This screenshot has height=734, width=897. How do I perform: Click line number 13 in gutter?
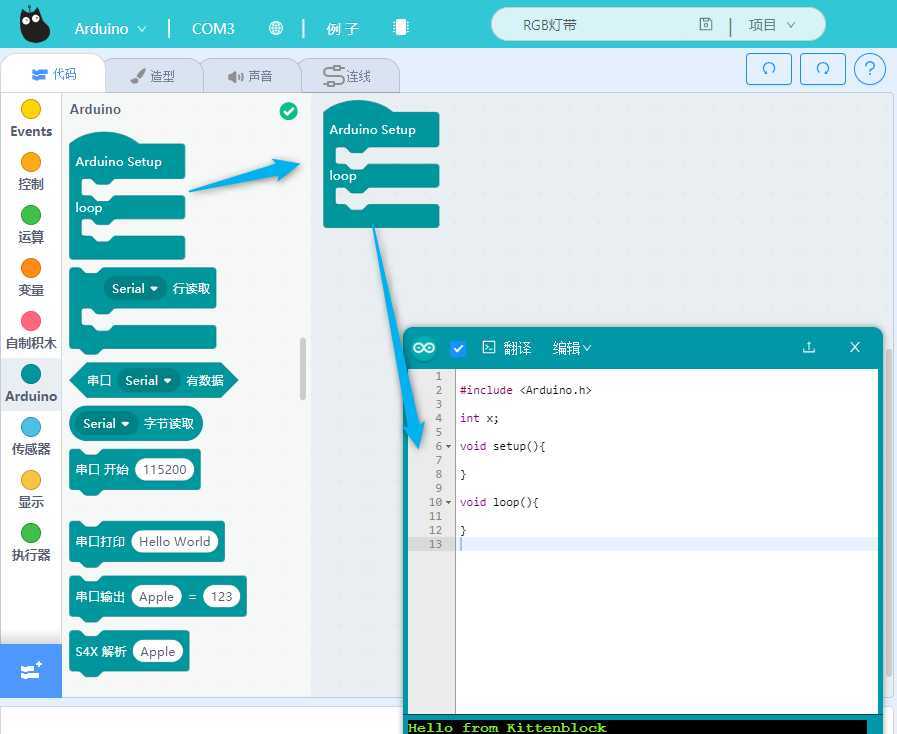(x=435, y=544)
